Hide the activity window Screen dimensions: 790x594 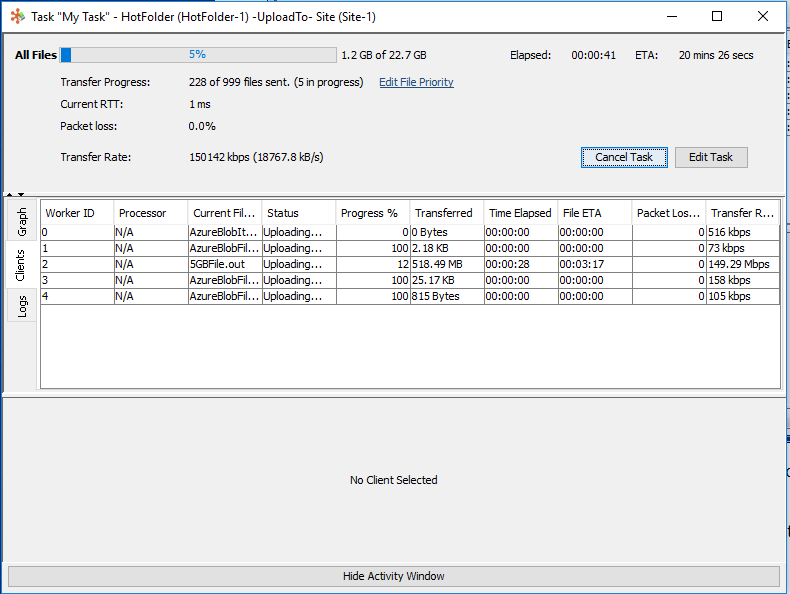tap(394, 576)
